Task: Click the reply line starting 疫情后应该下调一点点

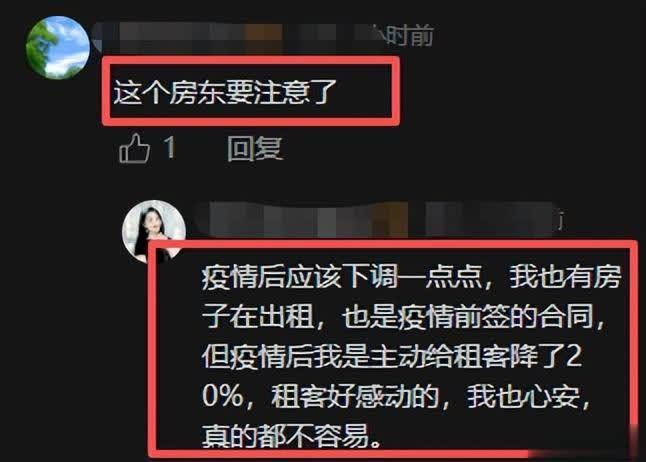Action: 411,277
